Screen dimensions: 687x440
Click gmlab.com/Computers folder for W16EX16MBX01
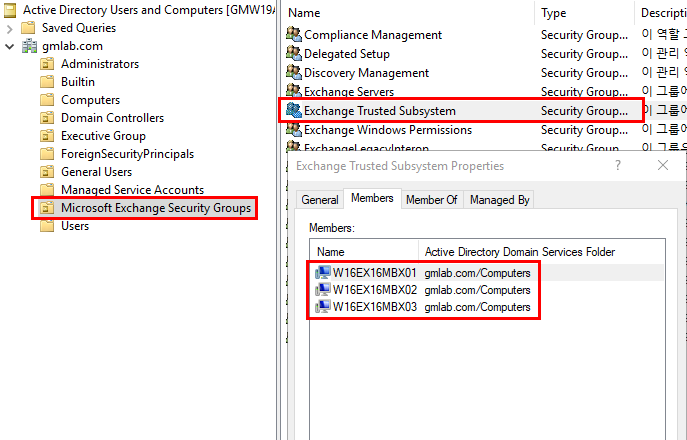477,273
